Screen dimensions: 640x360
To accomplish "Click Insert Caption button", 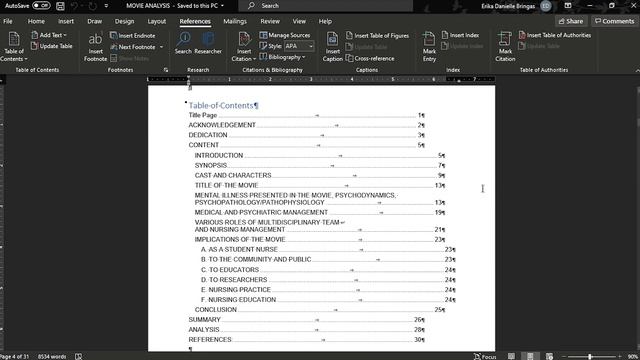I will click(333, 47).
